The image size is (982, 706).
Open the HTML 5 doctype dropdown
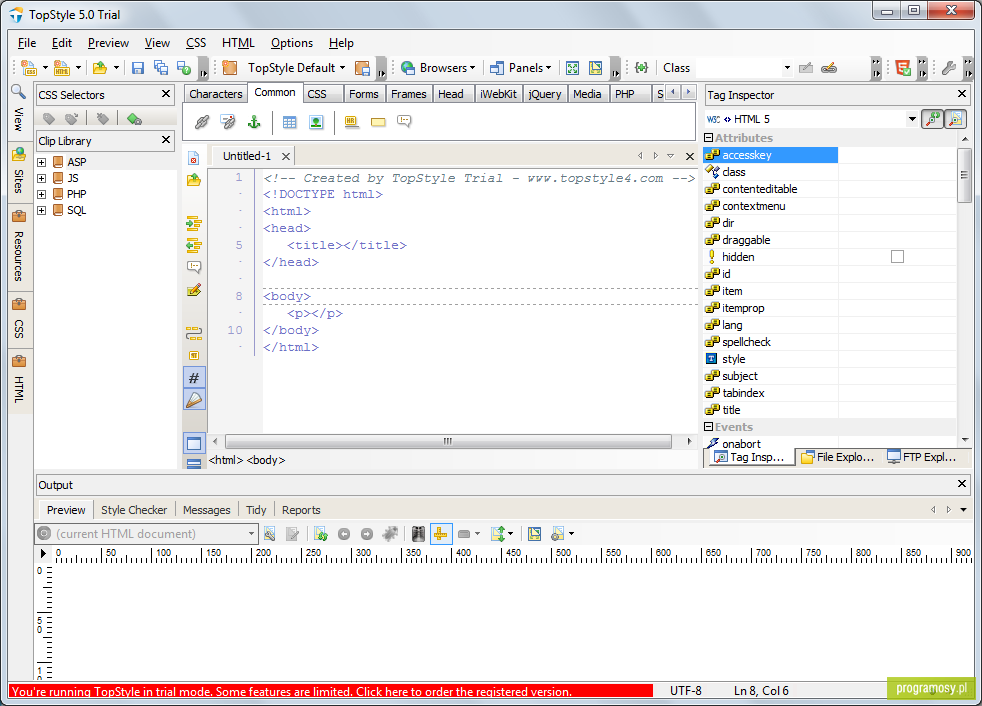tap(912, 119)
